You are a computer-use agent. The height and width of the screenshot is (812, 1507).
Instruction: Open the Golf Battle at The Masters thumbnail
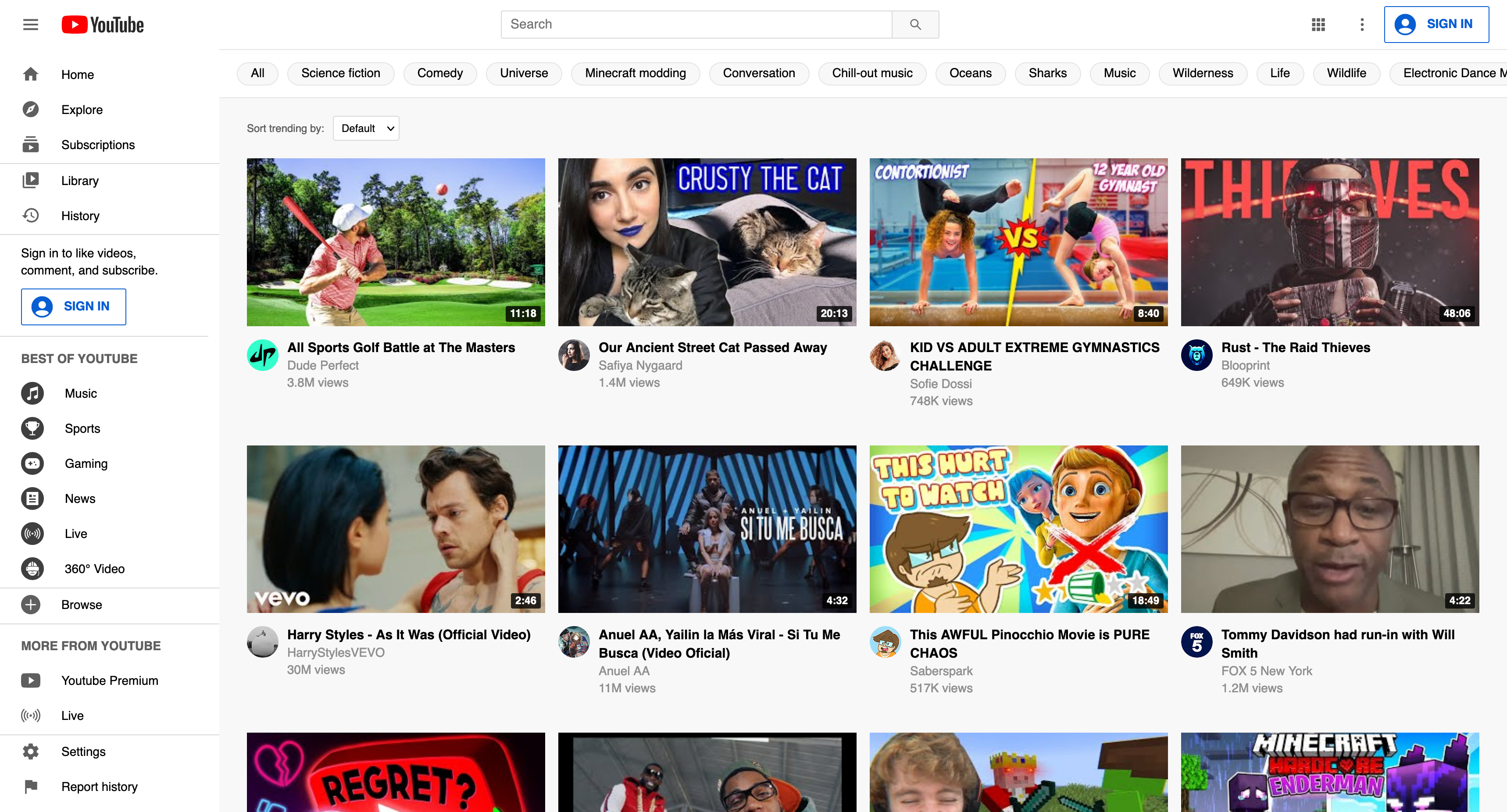tap(396, 242)
